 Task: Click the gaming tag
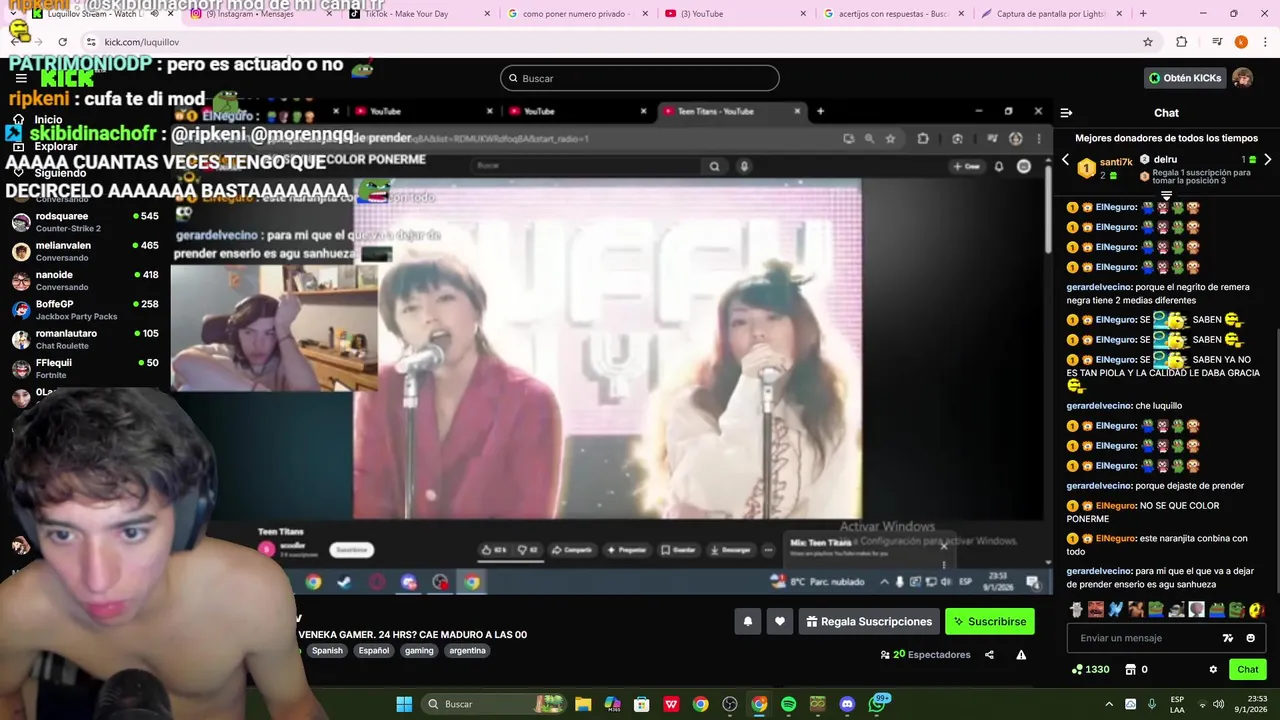tap(419, 650)
